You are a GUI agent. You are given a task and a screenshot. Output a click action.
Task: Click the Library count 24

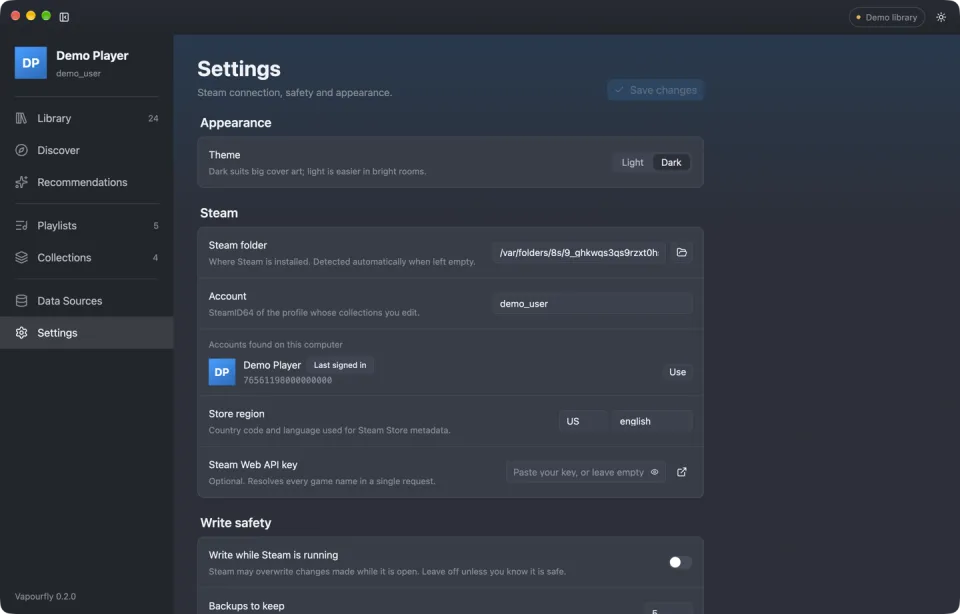[153, 118]
